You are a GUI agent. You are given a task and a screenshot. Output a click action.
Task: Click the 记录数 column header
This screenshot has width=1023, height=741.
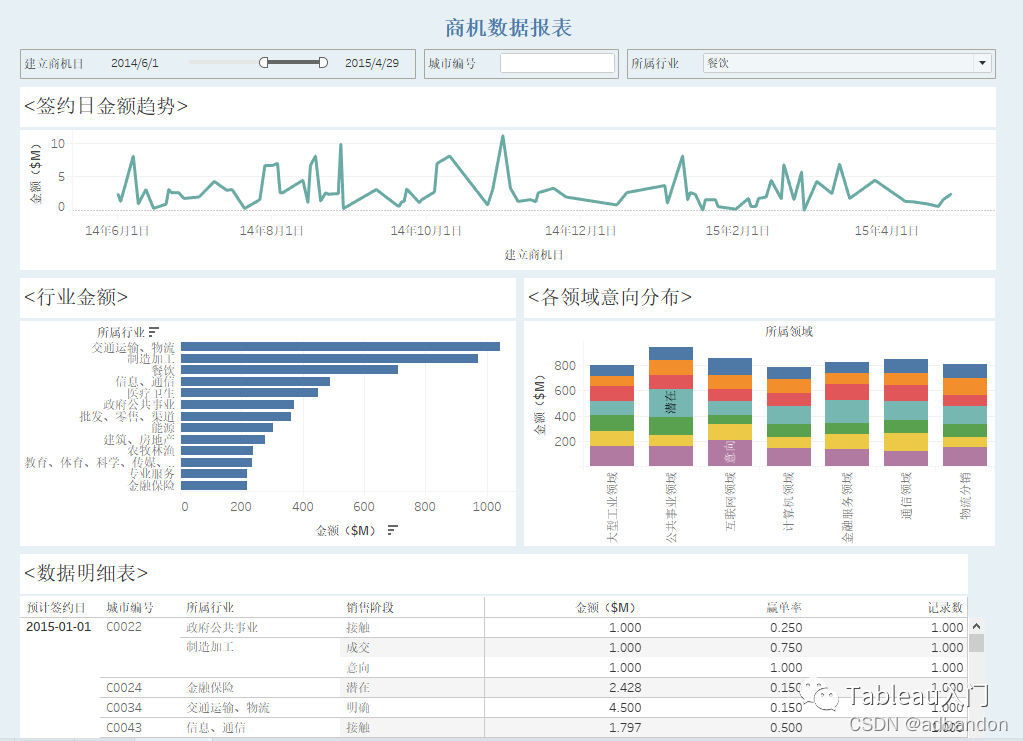click(x=945, y=608)
